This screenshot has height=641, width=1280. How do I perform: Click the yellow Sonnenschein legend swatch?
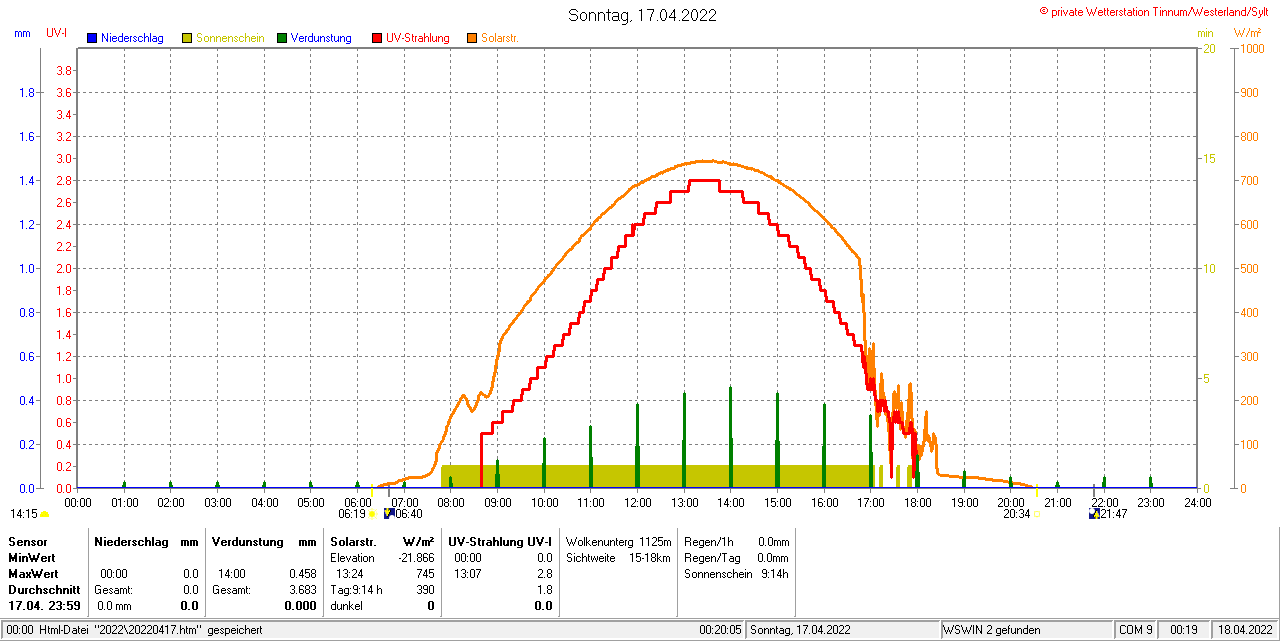[x=187, y=38]
